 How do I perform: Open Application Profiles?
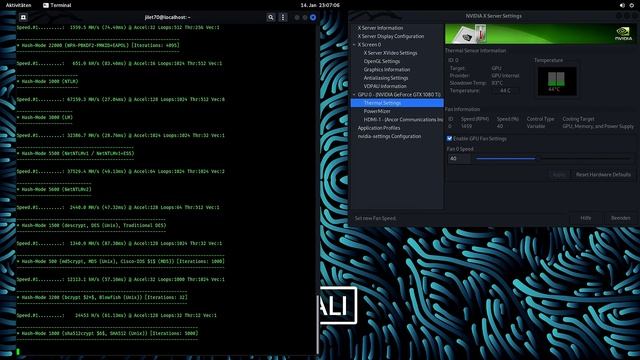point(379,128)
